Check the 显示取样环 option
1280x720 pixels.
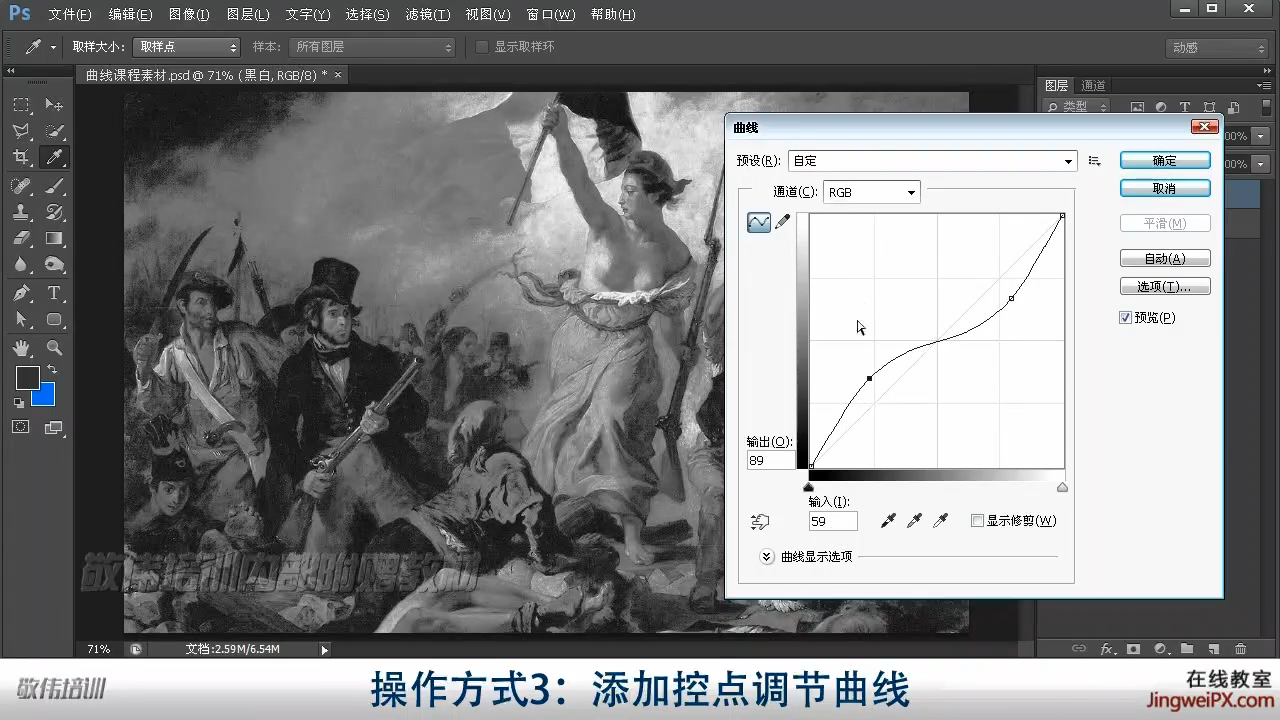[x=482, y=47]
